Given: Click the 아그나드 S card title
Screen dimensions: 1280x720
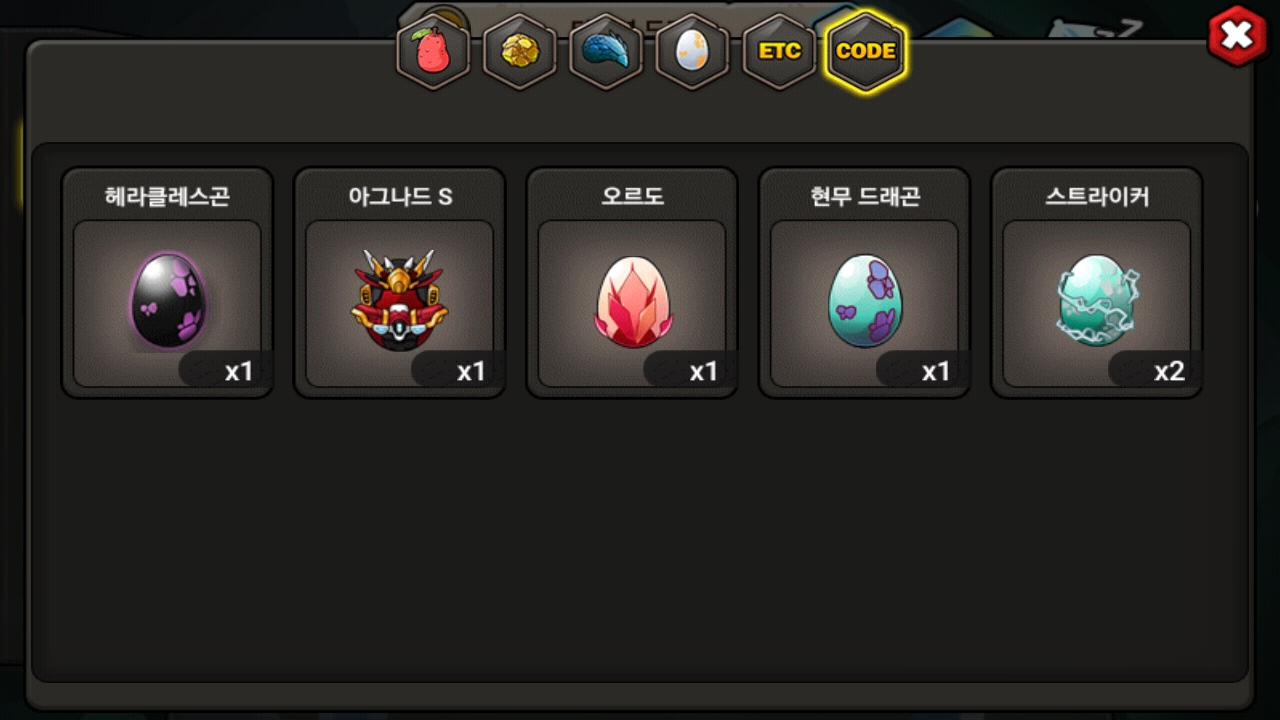Looking at the screenshot, I should pos(400,197).
